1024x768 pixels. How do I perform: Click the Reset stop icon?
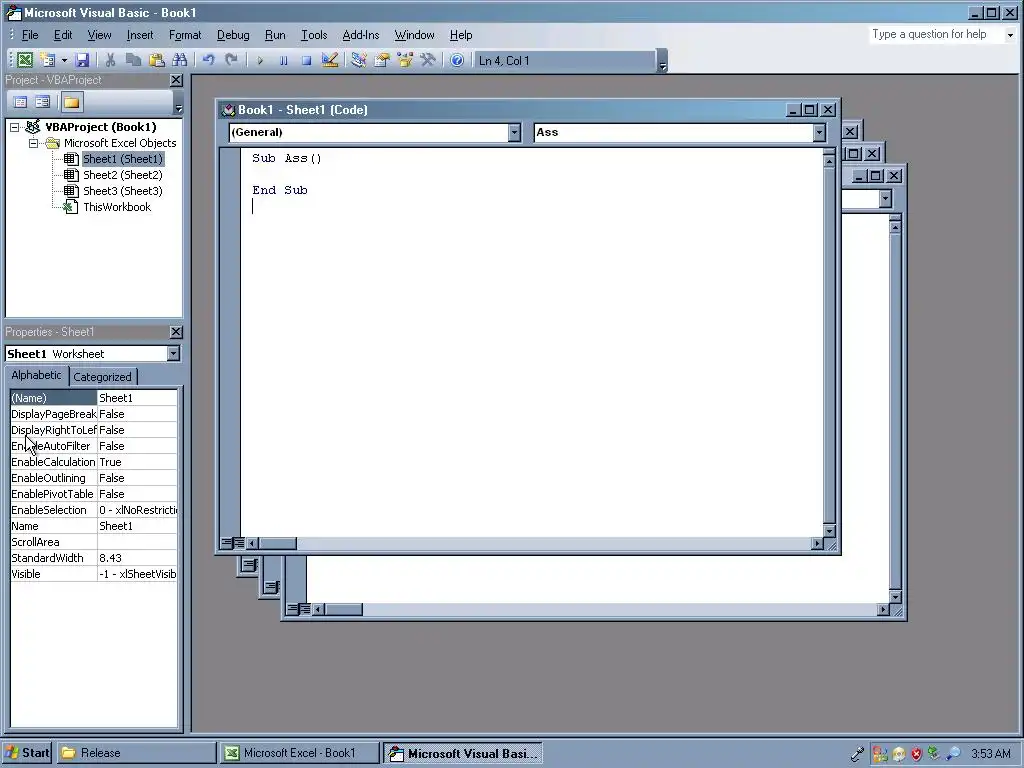click(306, 61)
